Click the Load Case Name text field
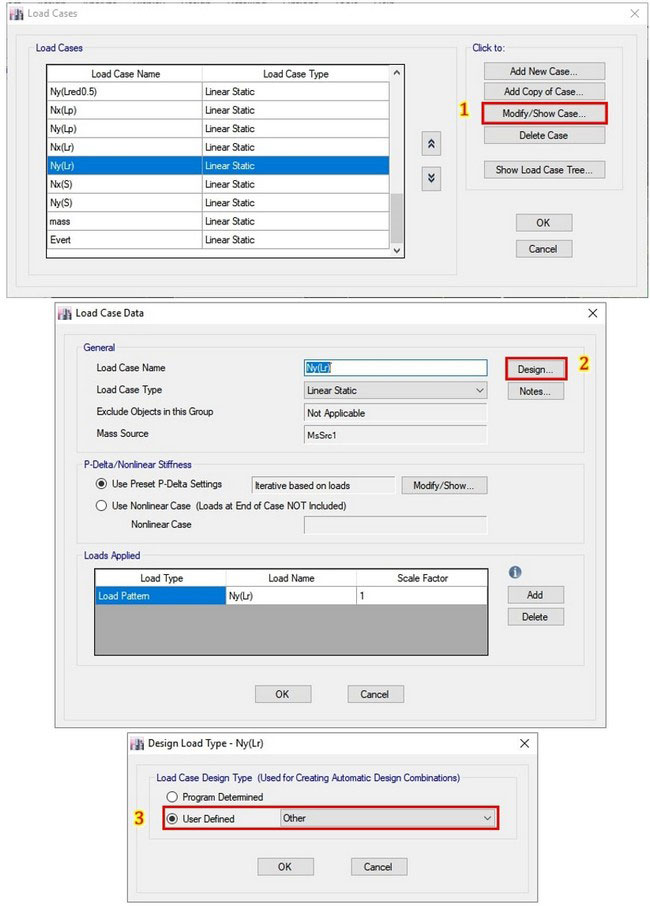650x906 pixels. (x=395, y=368)
